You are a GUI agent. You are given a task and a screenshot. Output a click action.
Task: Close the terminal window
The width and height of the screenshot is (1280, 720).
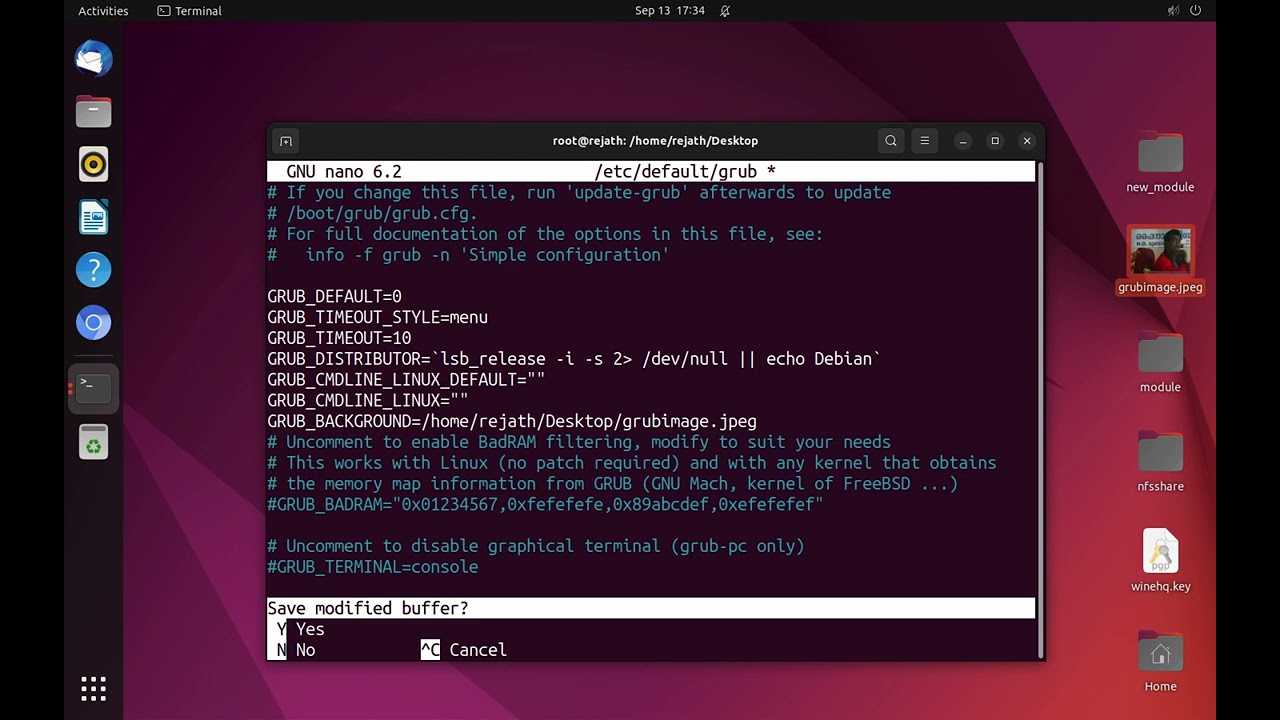pyautogui.click(x=1027, y=141)
